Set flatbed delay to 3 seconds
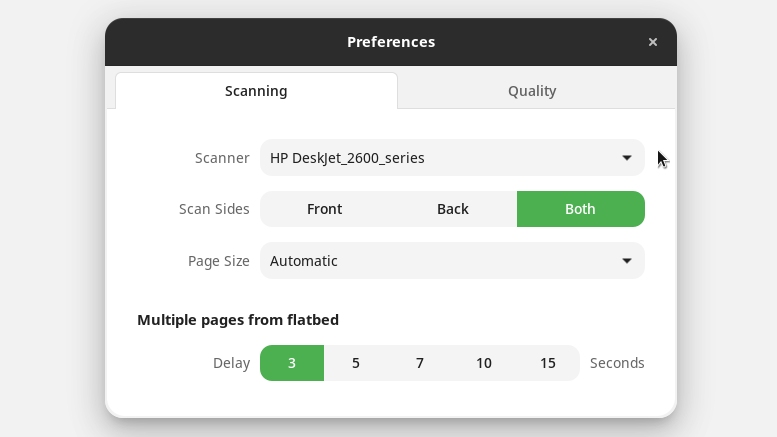Screen dimensions: 777x437 pyautogui.click(x=292, y=363)
